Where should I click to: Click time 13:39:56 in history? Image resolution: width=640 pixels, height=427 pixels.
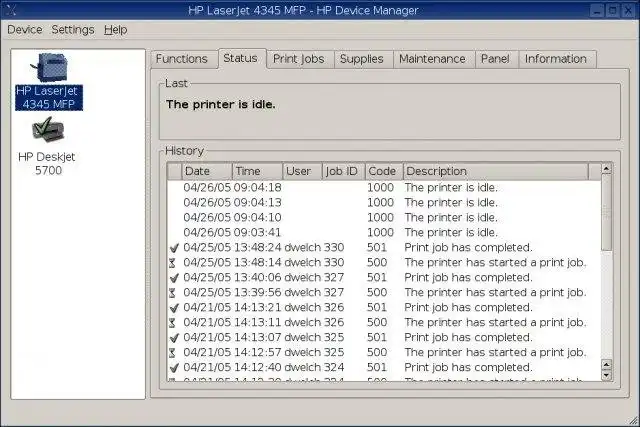click(x=258, y=293)
